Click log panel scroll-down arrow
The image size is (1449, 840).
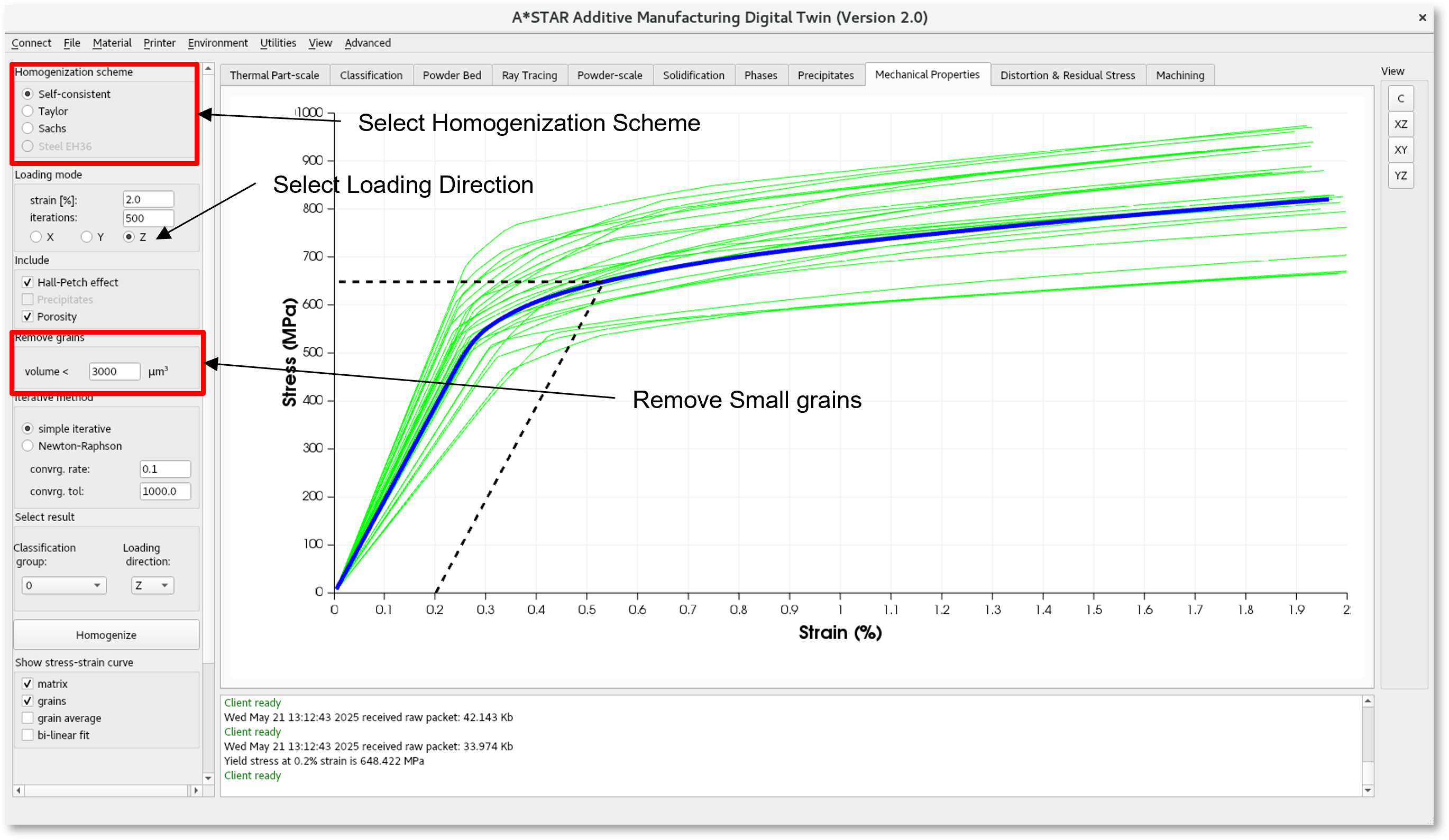(1368, 791)
